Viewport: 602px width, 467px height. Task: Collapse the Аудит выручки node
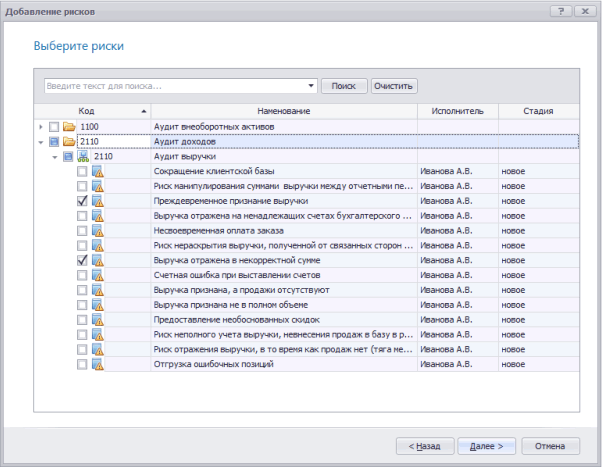[x=55, y=157]
